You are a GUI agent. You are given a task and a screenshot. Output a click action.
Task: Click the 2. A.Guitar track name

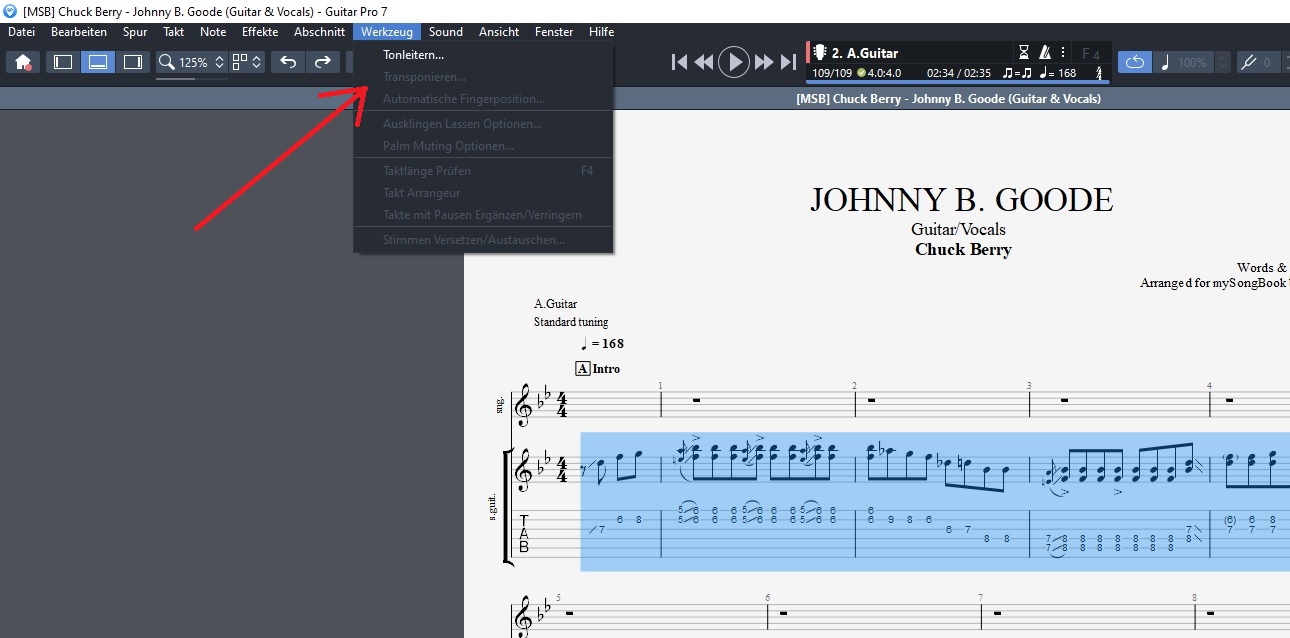coord(865,53)
